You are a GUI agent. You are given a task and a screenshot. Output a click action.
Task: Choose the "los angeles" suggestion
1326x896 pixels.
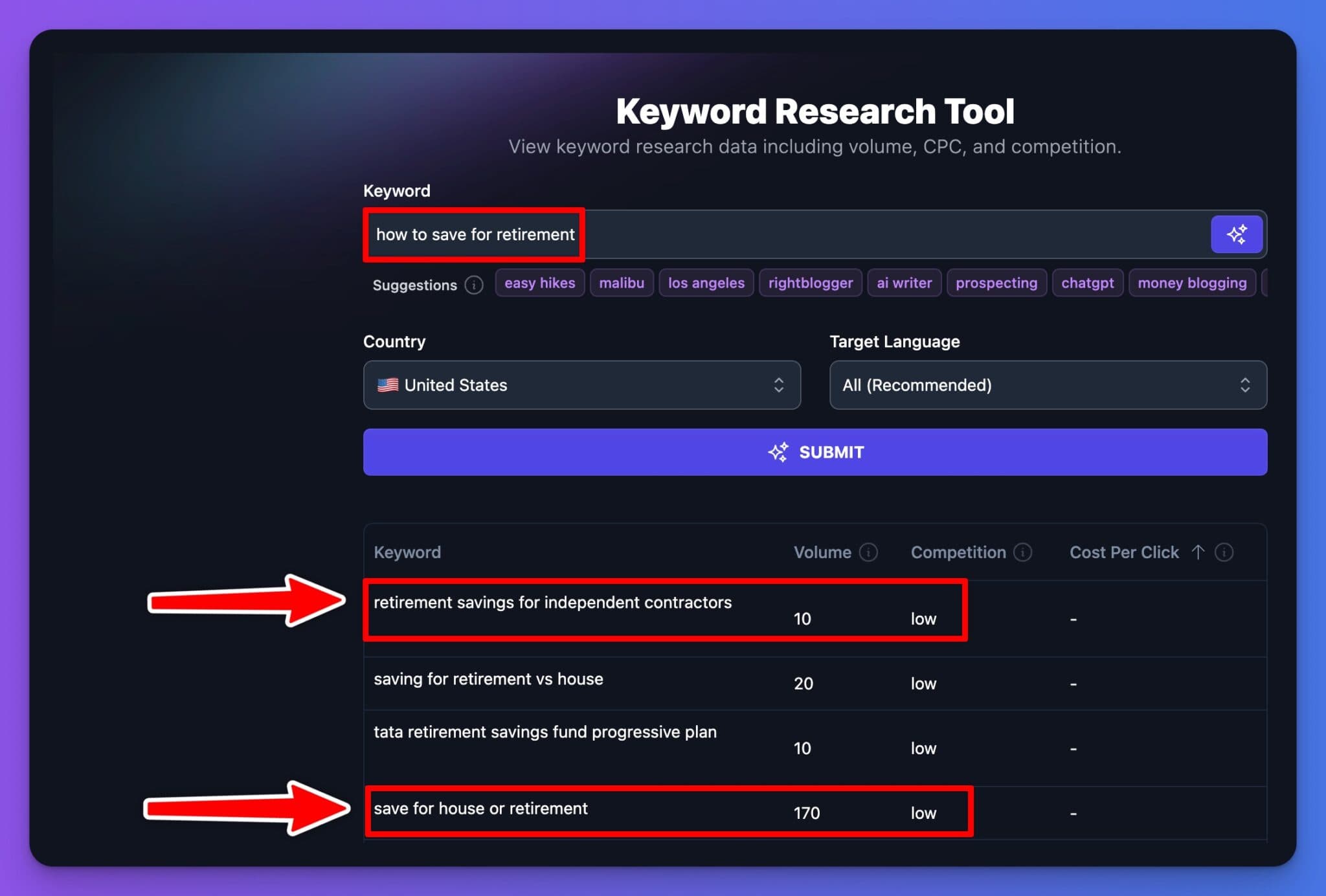pos(705,283)
